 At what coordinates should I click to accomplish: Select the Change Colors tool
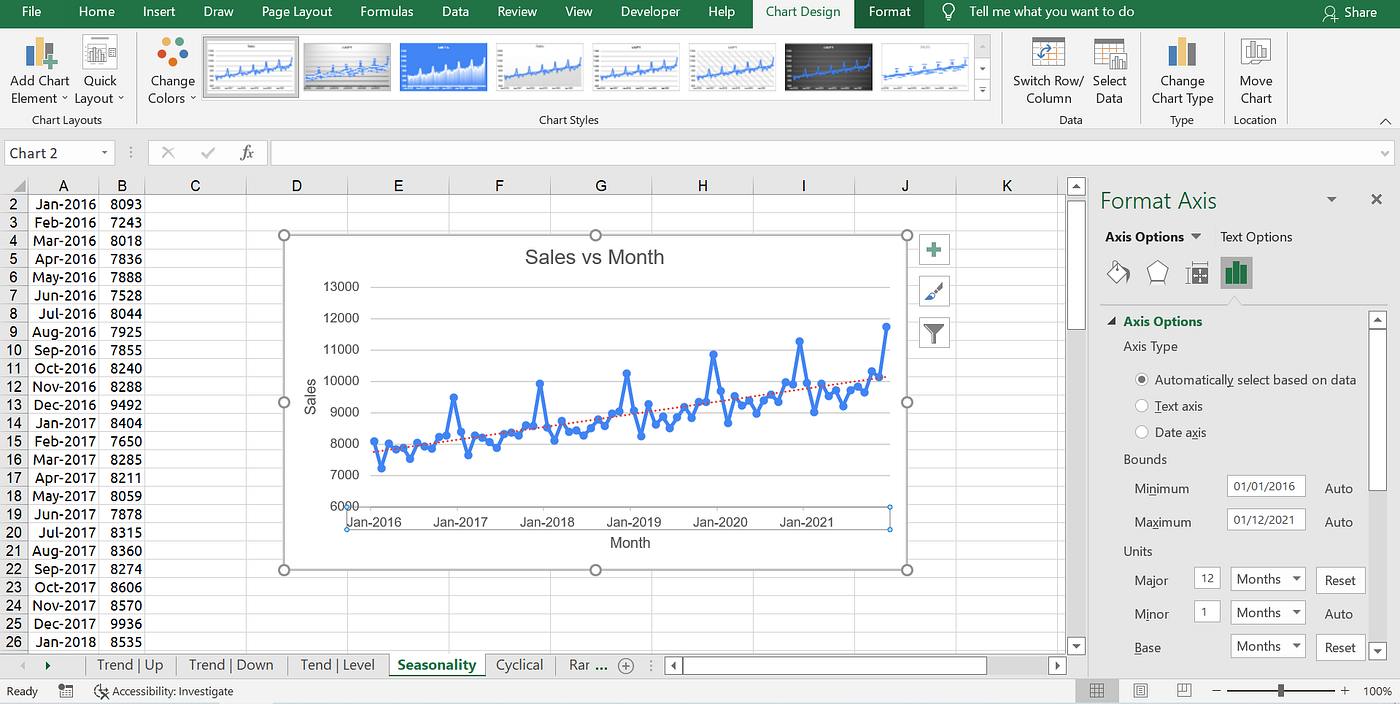pyautogui.click(x=170, y=70)
